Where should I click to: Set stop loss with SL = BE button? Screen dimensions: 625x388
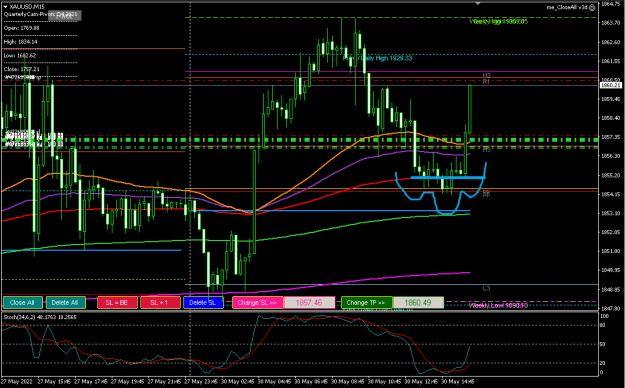pyautogui.click(x=117, y=302)
